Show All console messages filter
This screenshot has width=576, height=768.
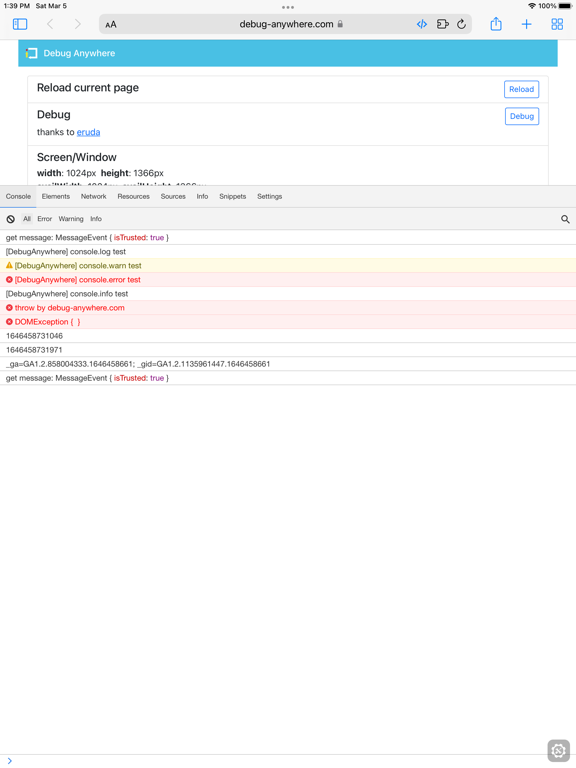point(27,219)
